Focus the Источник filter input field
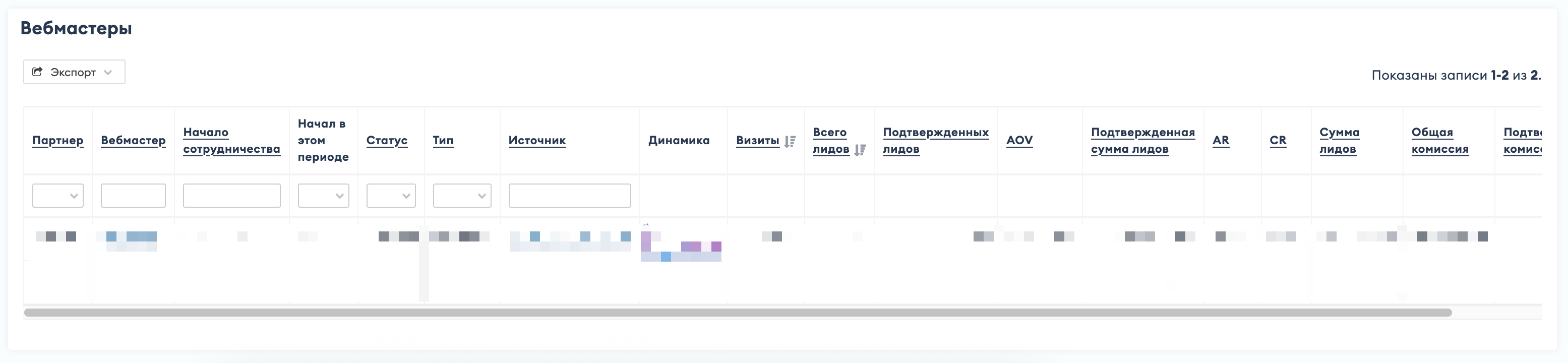 pos(570,196)
